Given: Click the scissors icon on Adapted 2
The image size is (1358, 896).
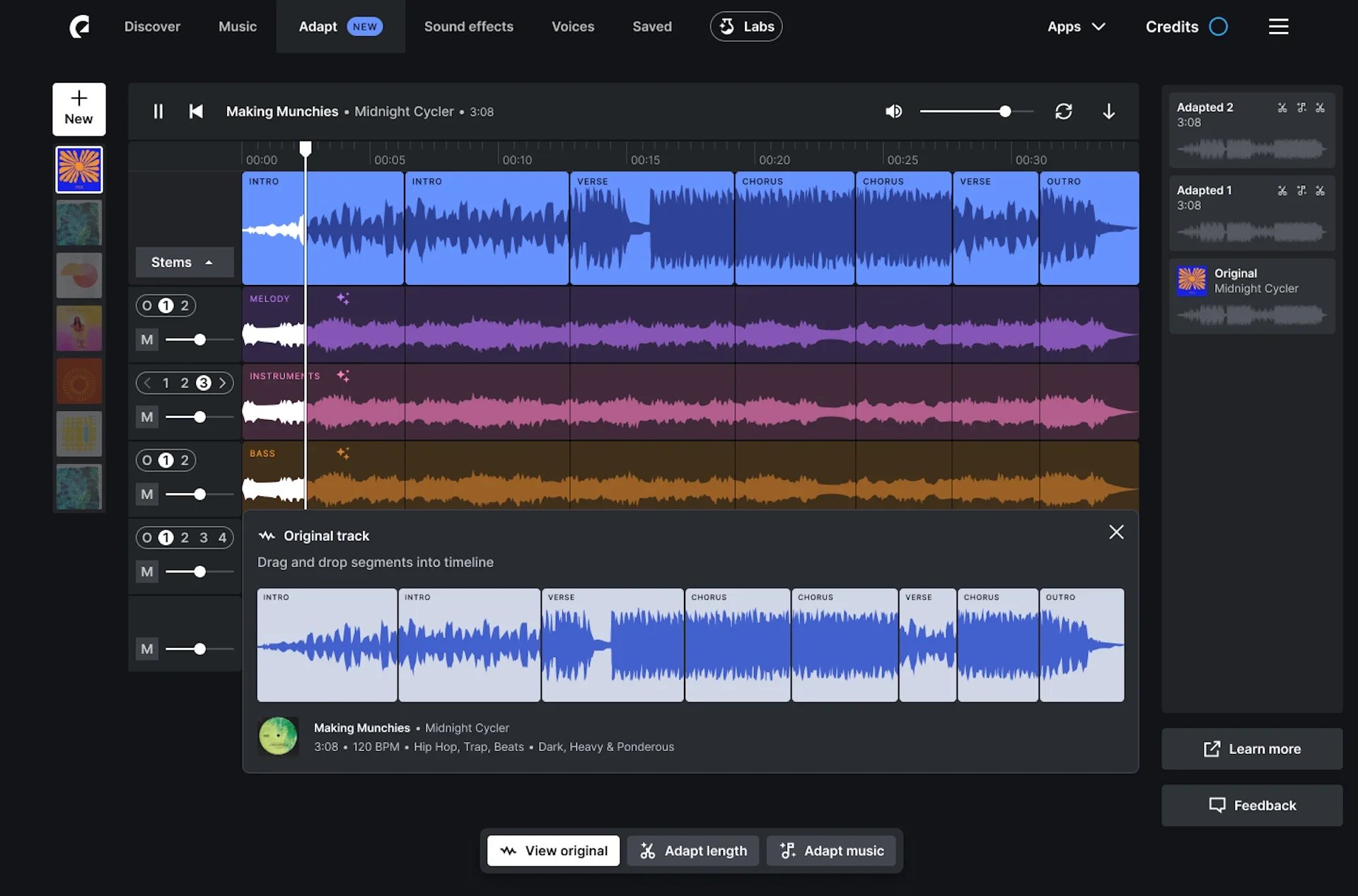Looking at the screenshot, I should click(1282, 107).
